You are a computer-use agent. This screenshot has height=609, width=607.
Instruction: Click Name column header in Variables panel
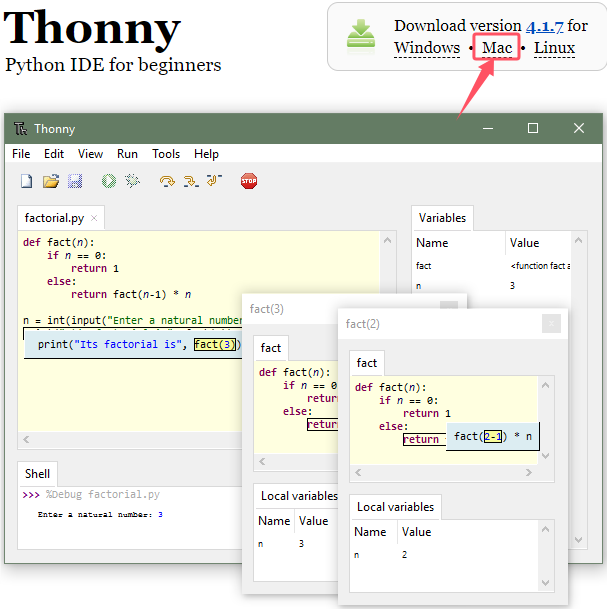459,243
